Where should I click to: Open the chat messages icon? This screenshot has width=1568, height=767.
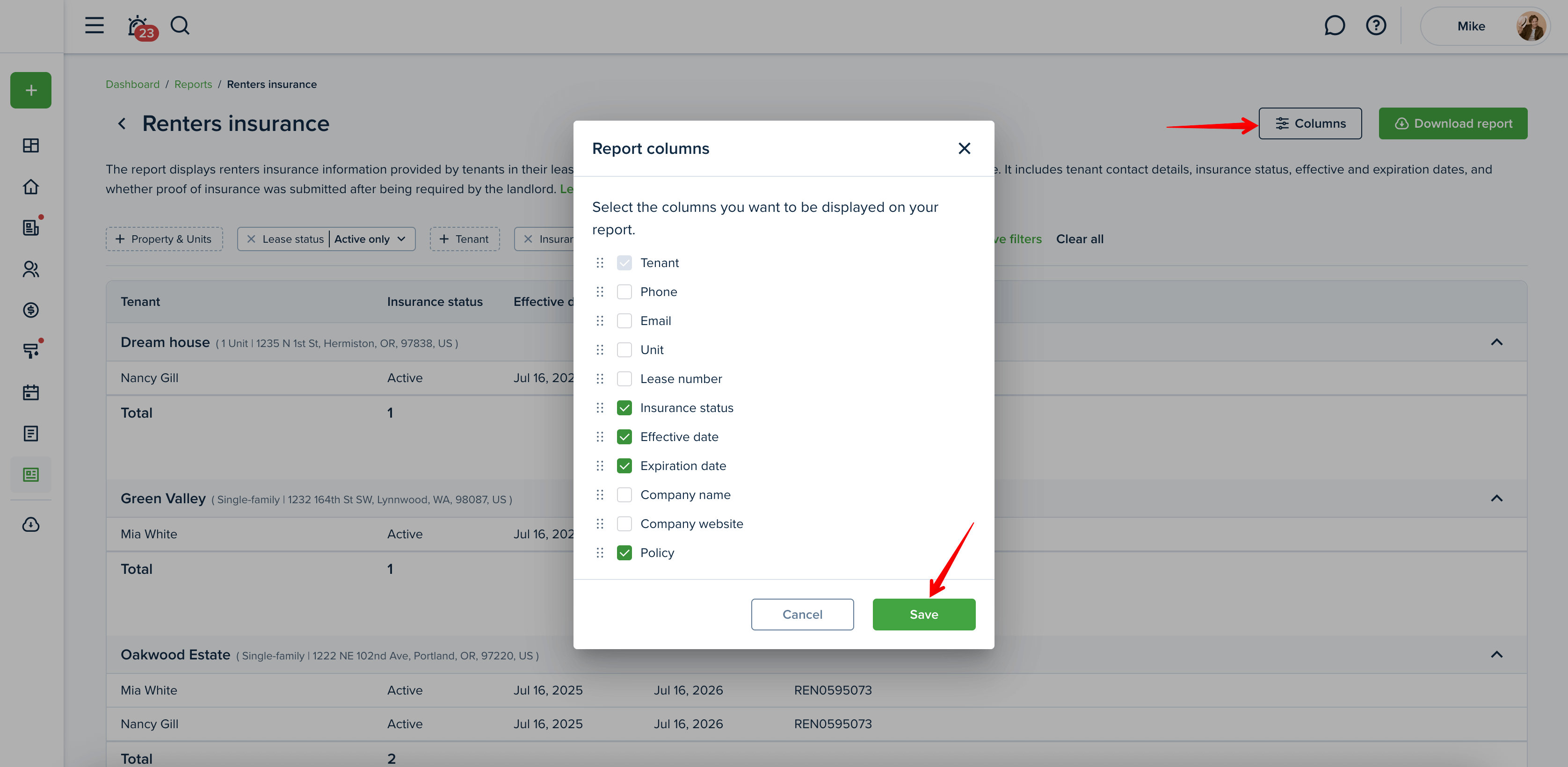[1334, 26]
